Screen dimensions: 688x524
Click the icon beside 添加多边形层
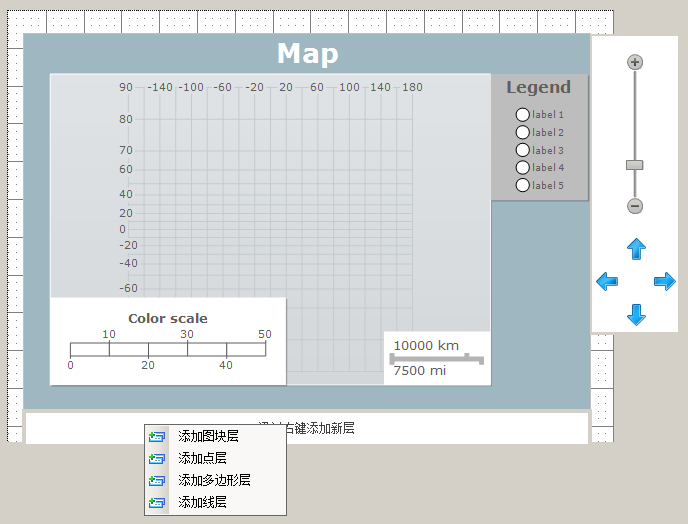(157, 481)
